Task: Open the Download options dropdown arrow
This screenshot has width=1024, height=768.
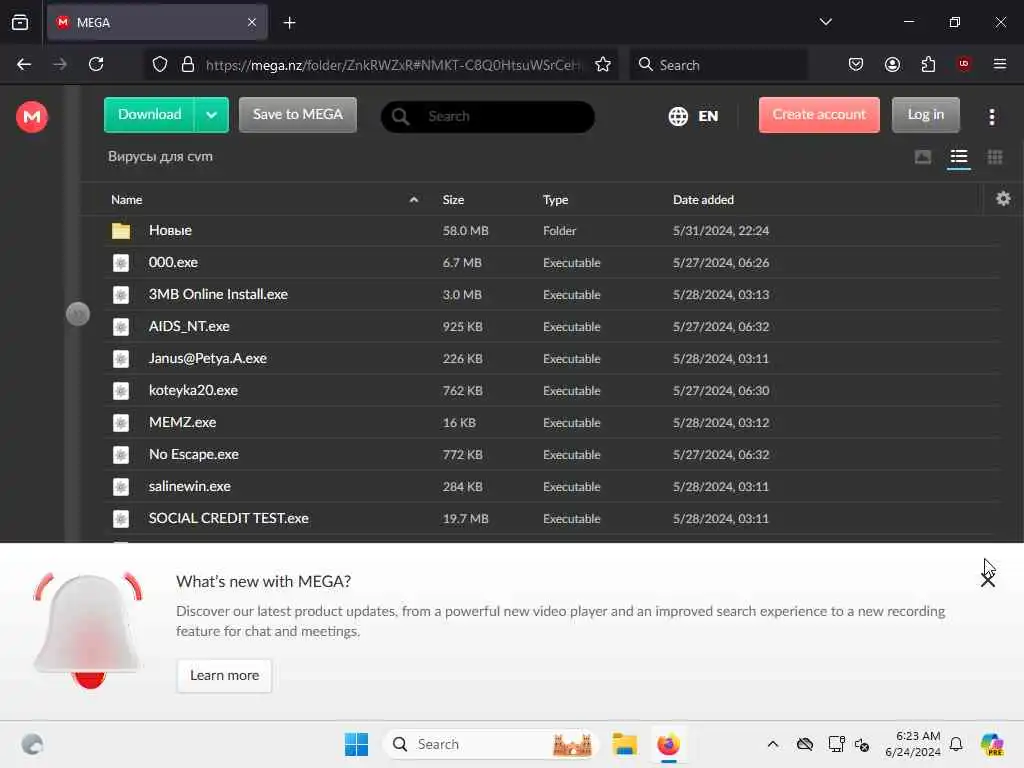Action: tap(212, 115)
